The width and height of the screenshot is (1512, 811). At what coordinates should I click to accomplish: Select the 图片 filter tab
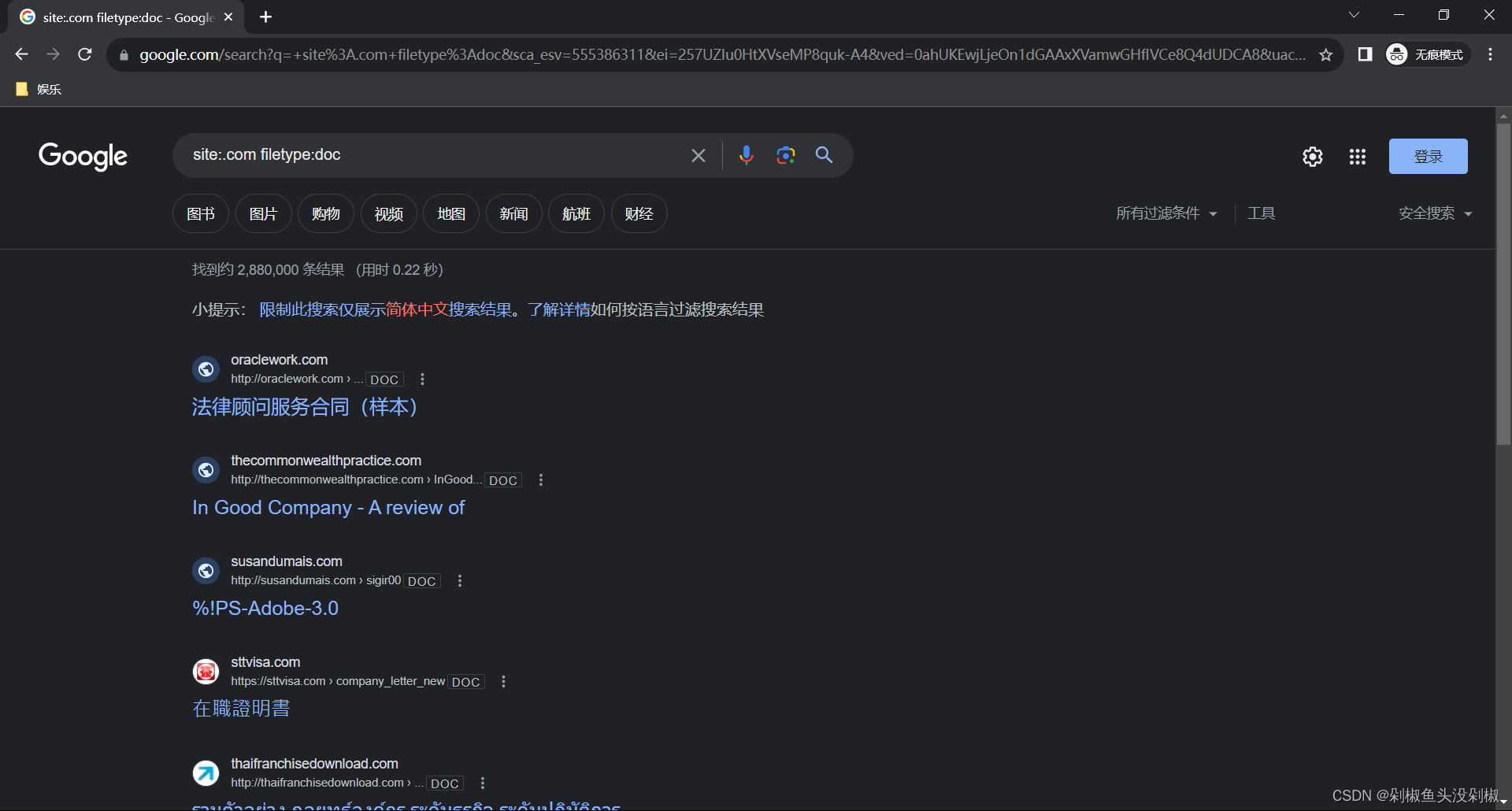pos(263,213)
